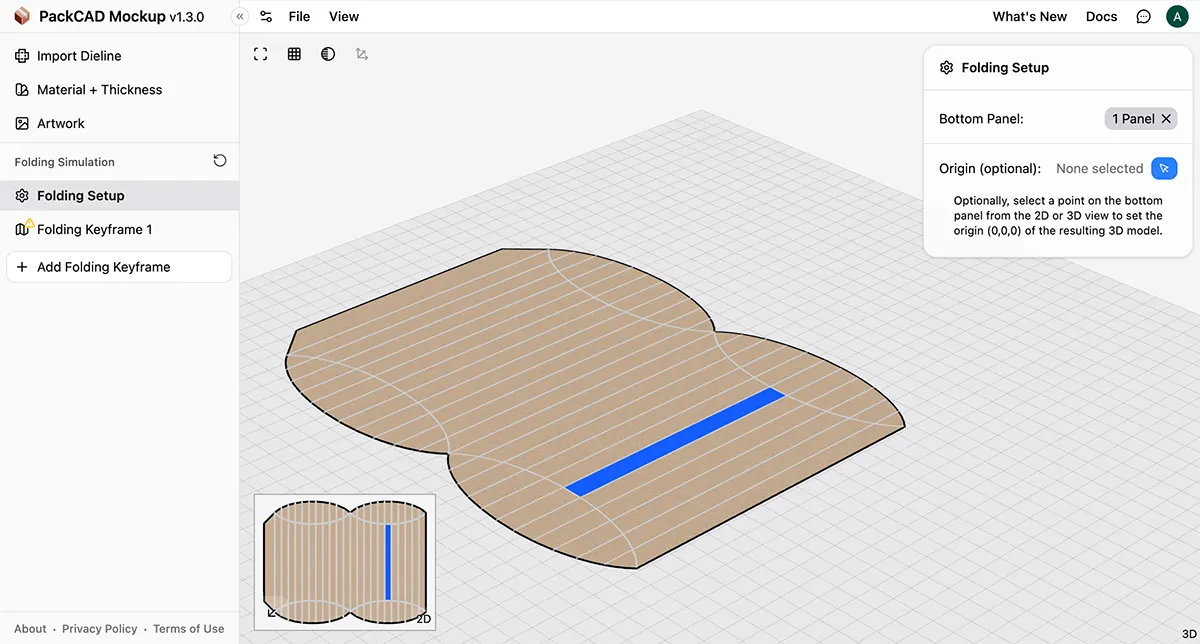
Task: Click the blue strip in the 2D minimap
Action: click(x=388, y=561)
